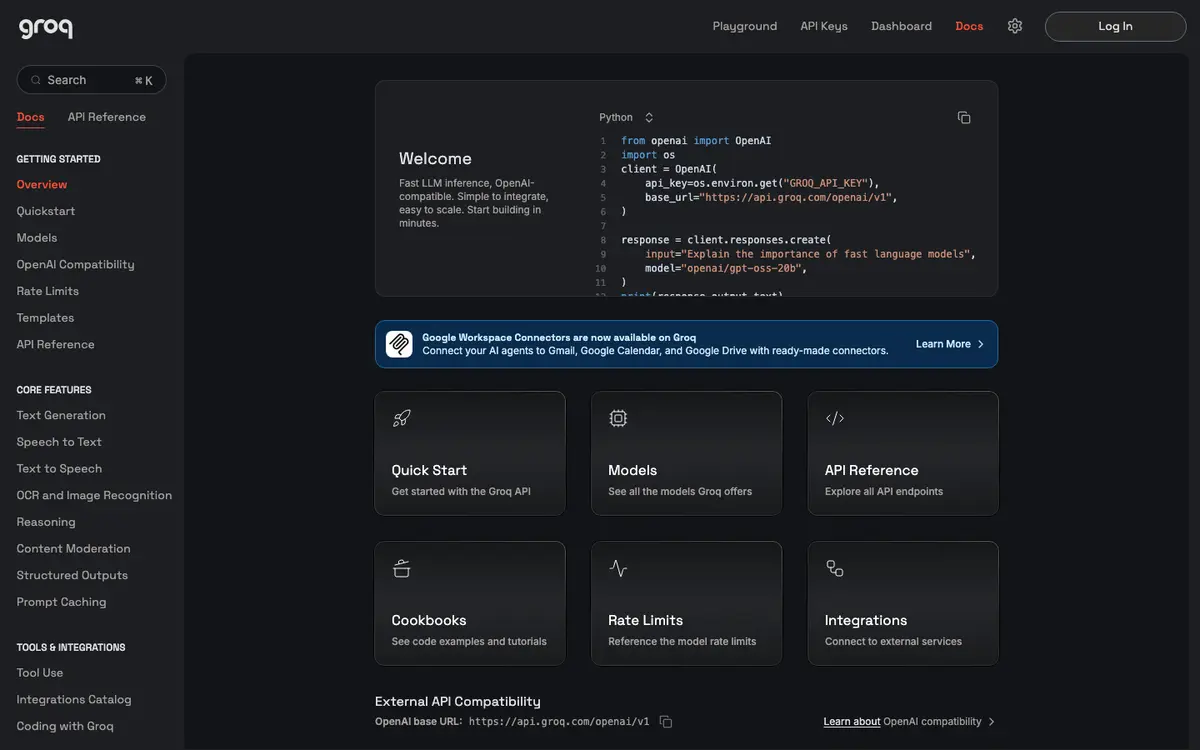The image size is (1200, 750).
Task: Open Reasoning in the sidebar
Action: click(x=46, y=522)
